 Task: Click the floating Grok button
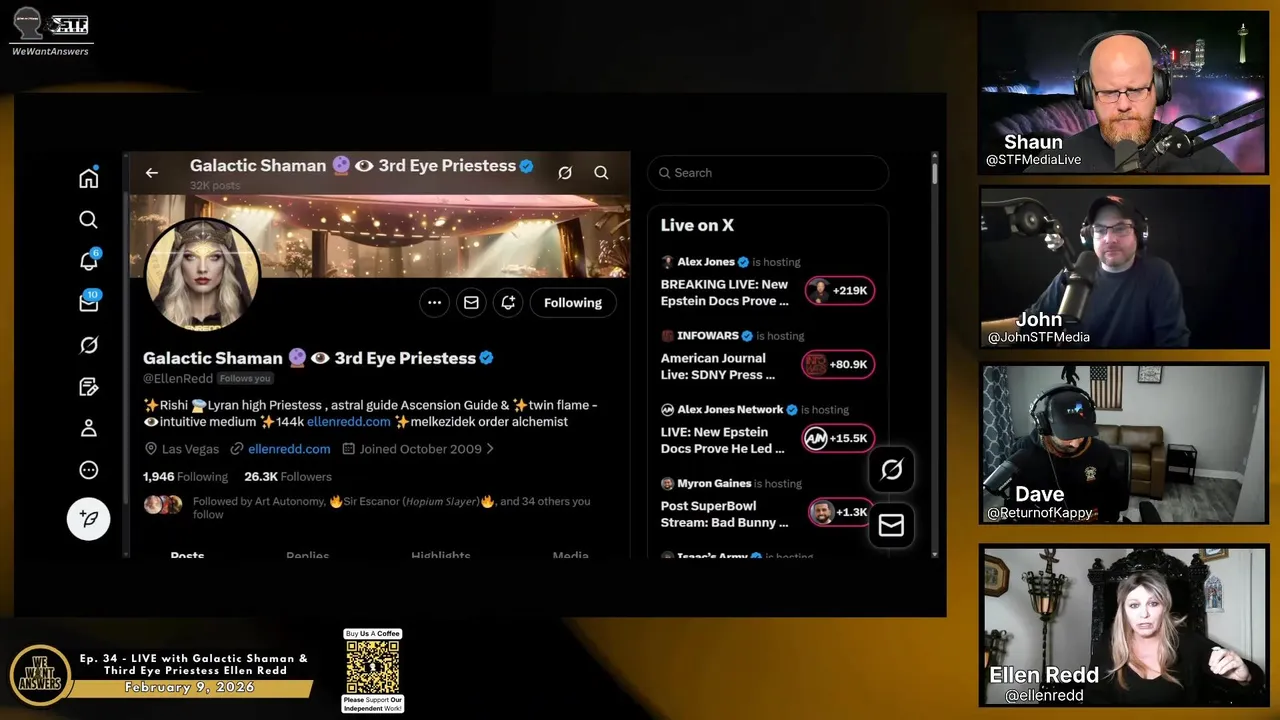[891, 469]
